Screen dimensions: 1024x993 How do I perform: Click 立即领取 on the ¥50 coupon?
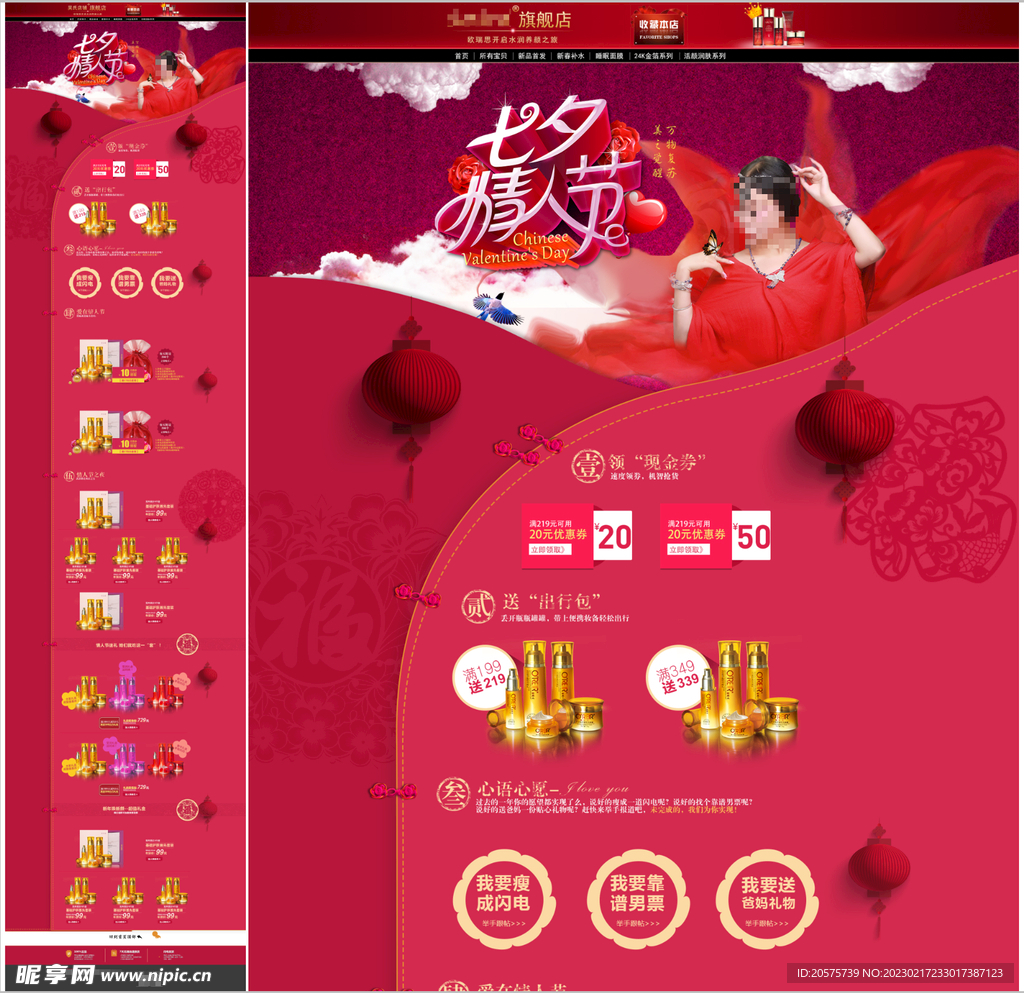688,550
